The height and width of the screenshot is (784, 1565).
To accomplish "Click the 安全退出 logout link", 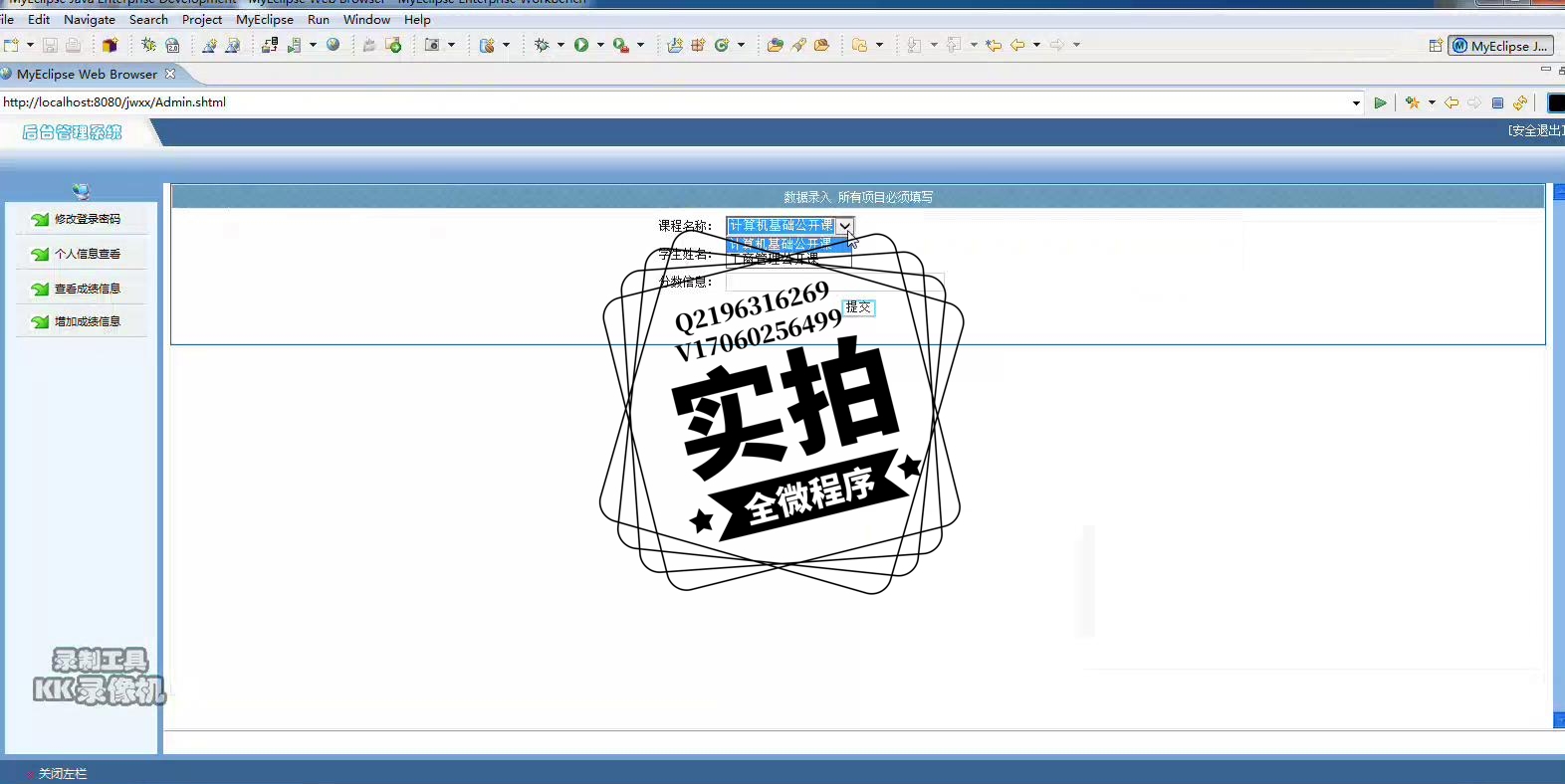I will tap(1536, 130).
